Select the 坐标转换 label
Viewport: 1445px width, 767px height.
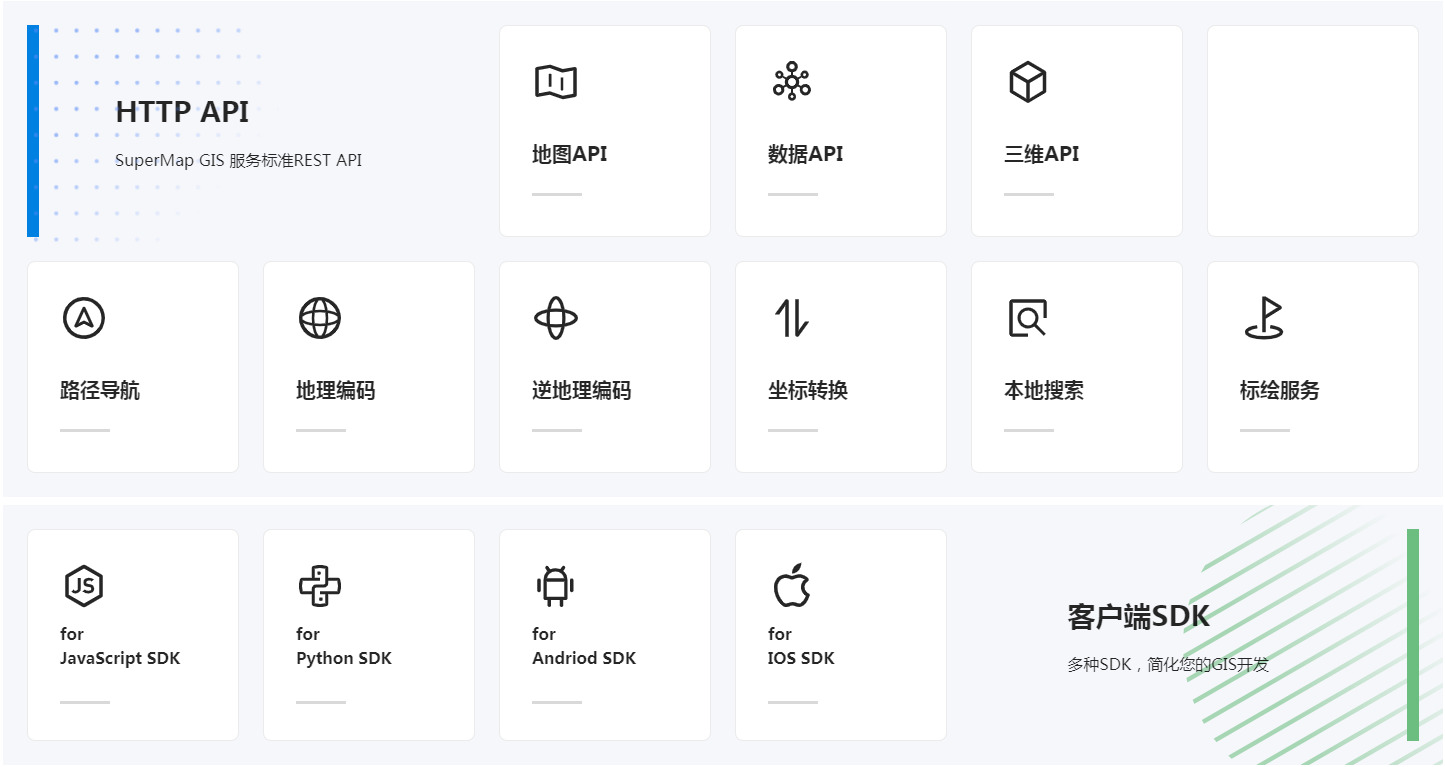coord(808,390)
